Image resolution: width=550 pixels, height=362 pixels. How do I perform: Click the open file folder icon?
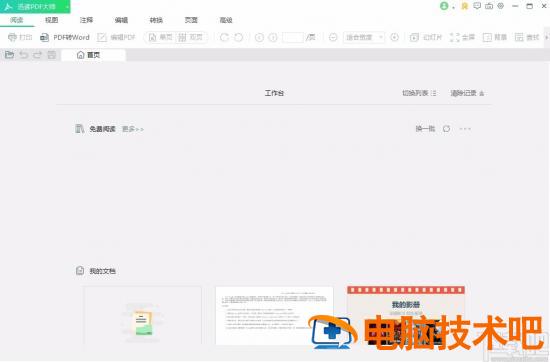[9, 55]
